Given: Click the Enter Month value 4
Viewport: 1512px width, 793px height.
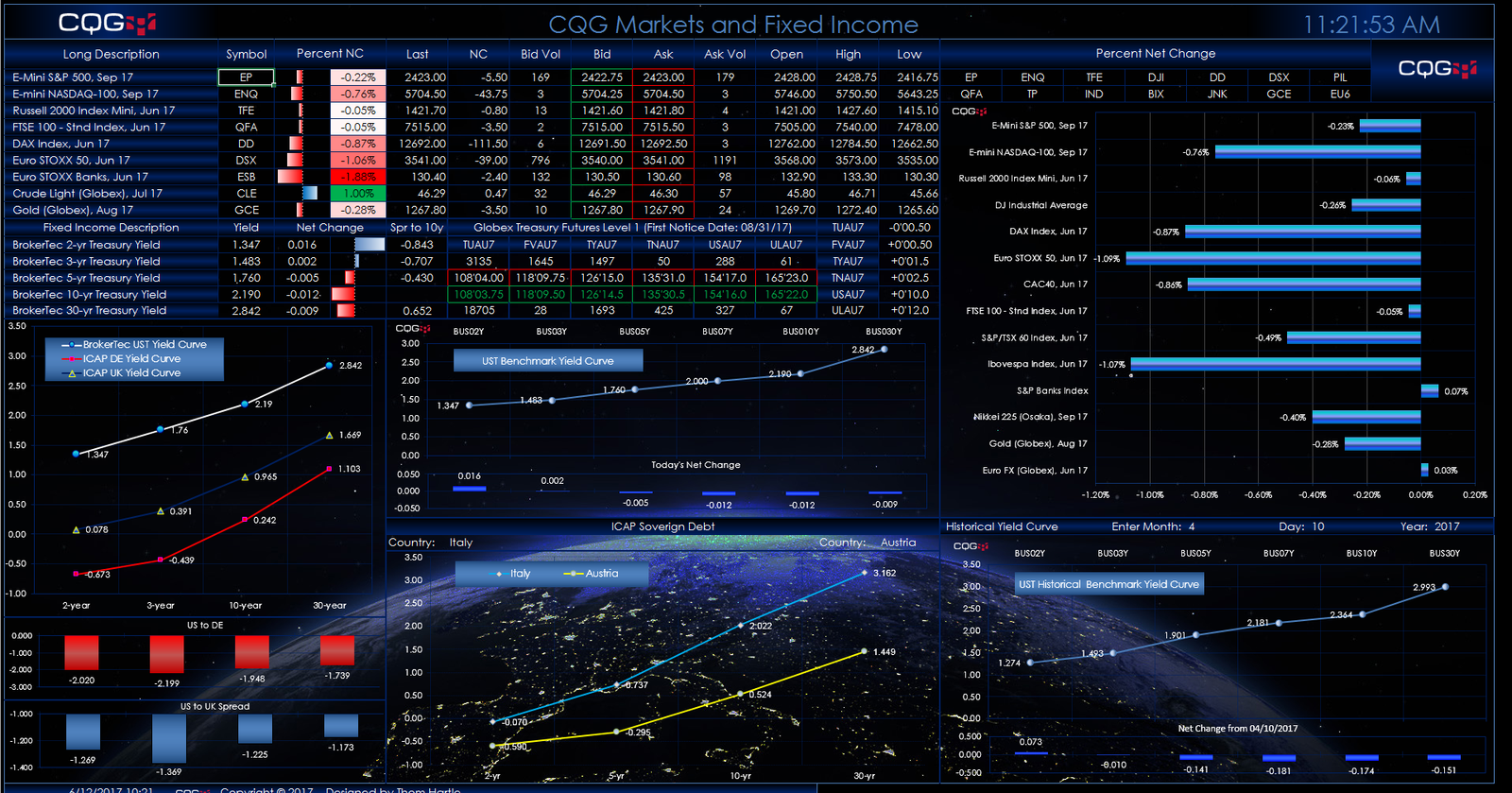Looking at the screenshot, I should 1192,526.
